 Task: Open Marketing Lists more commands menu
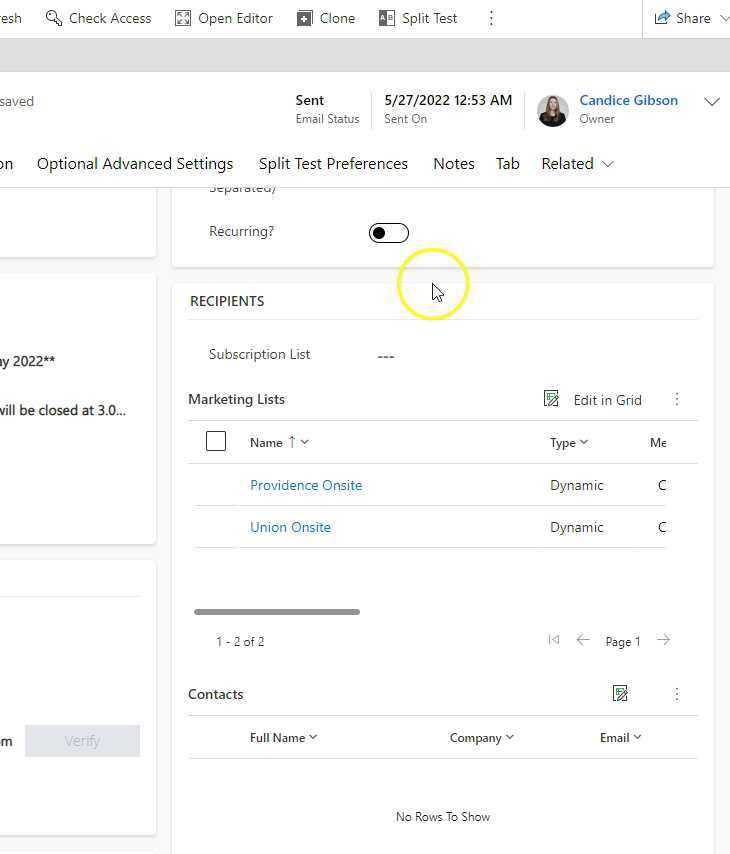pos(677,399)
